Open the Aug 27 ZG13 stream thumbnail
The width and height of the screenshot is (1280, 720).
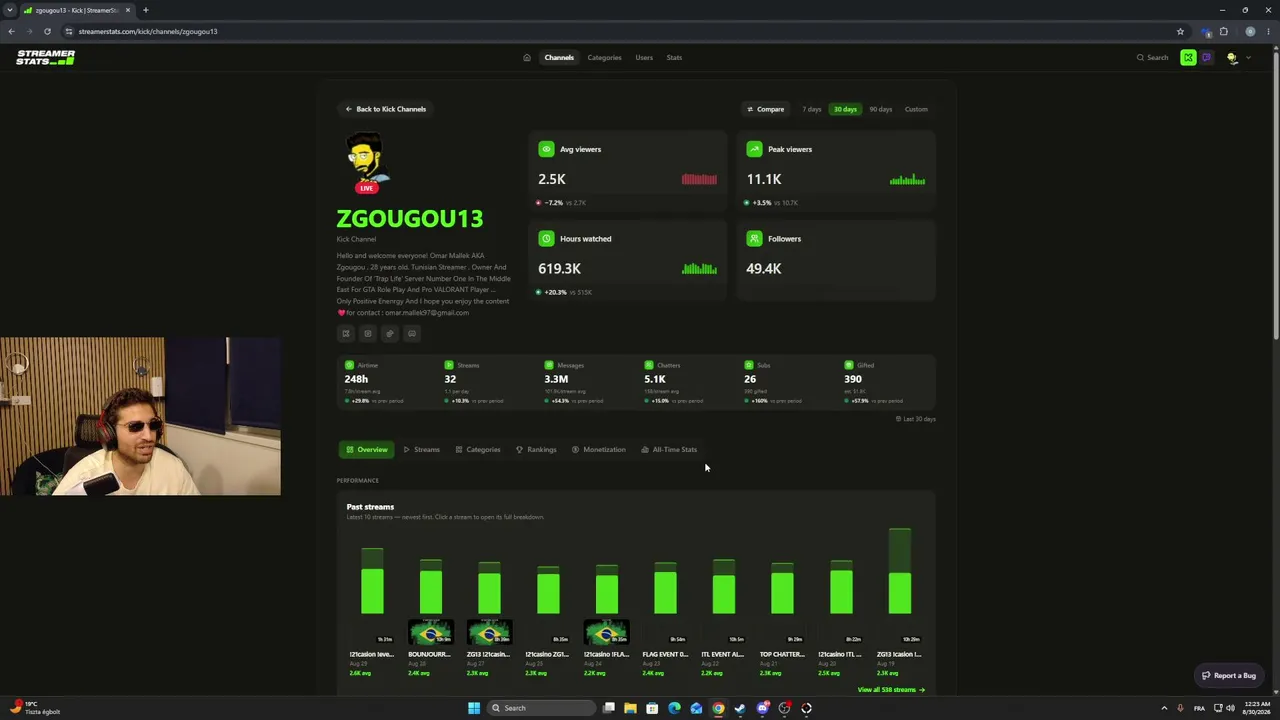(489, 632)
